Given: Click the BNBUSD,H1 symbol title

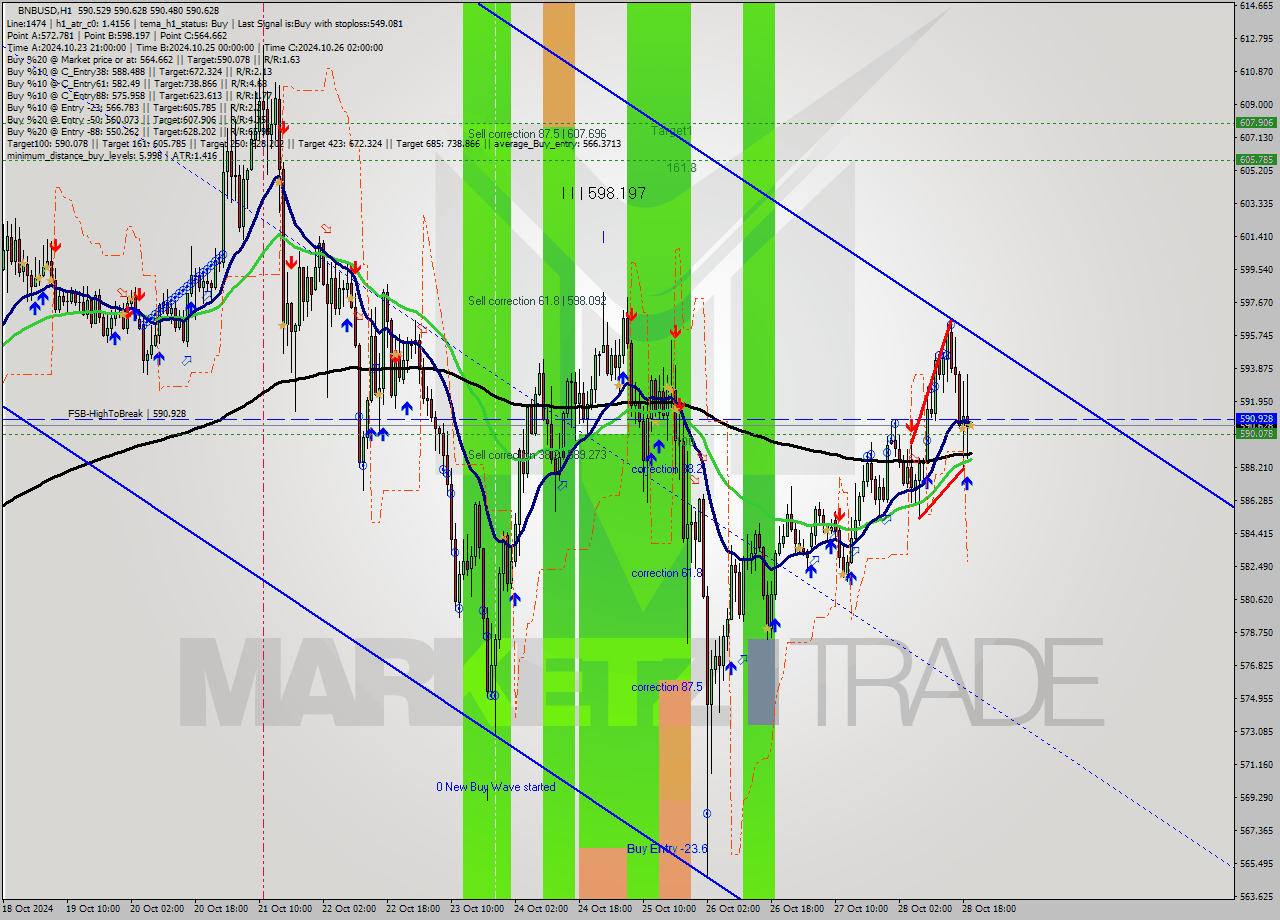Looking at the screenshot, I should (45, 10).
